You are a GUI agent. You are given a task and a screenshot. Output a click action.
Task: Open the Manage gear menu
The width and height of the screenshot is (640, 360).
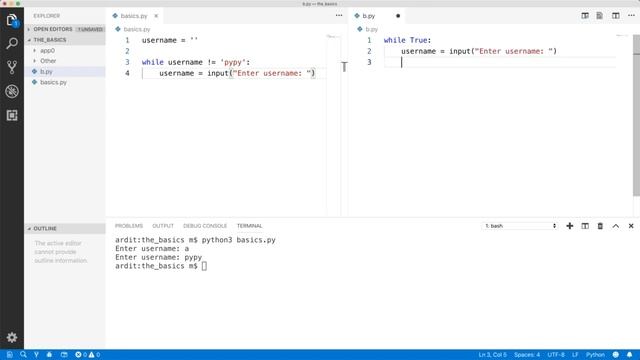pyautogui.click(x=12, y=337)
